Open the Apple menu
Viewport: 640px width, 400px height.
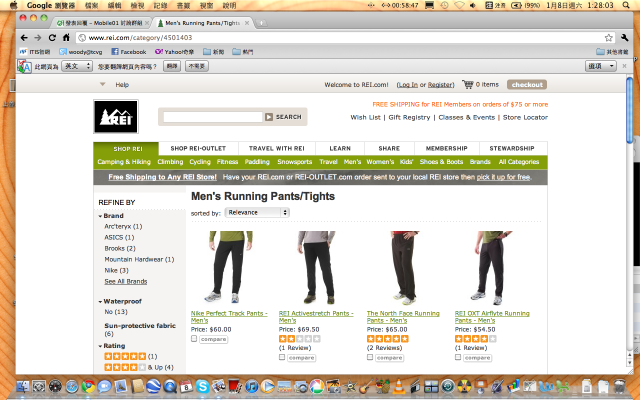point(13,5)
